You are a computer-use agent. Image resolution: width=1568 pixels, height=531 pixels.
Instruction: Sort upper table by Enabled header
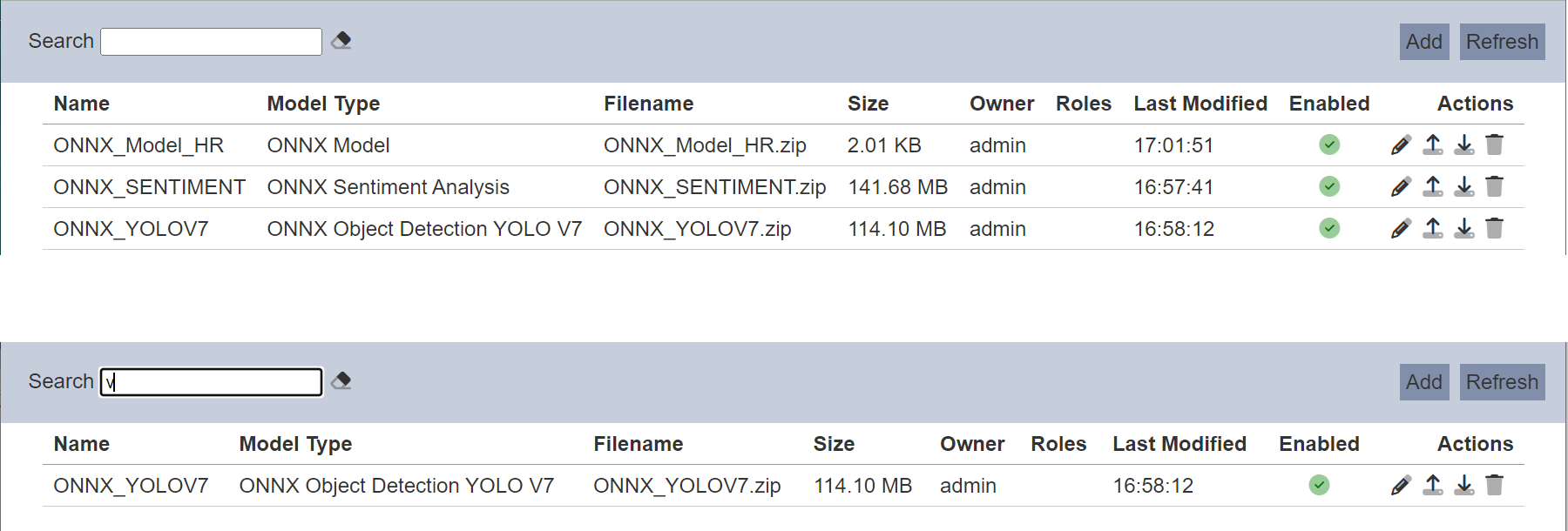(1329, 104)
